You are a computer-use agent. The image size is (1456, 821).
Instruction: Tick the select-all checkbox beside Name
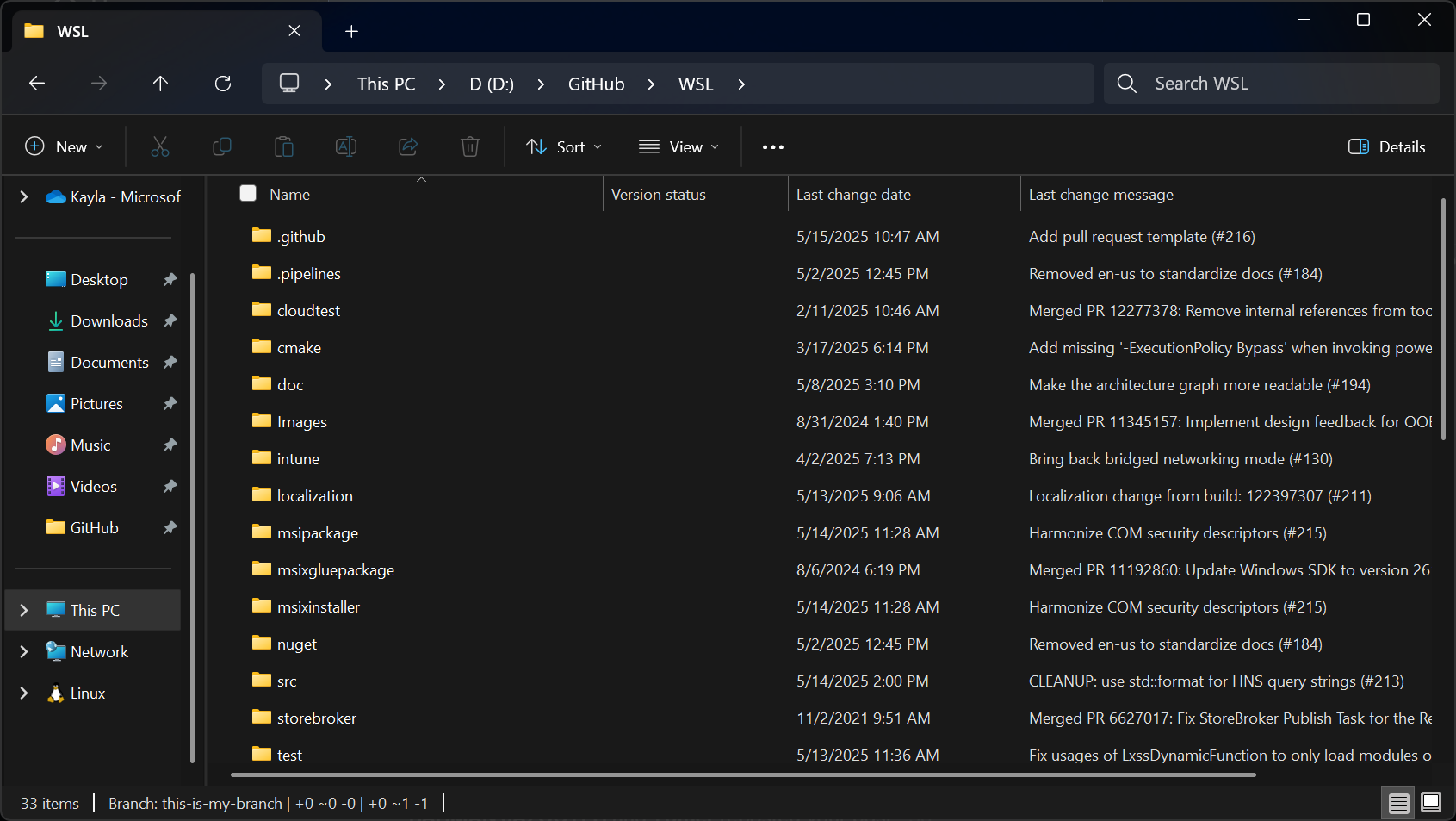248,194
